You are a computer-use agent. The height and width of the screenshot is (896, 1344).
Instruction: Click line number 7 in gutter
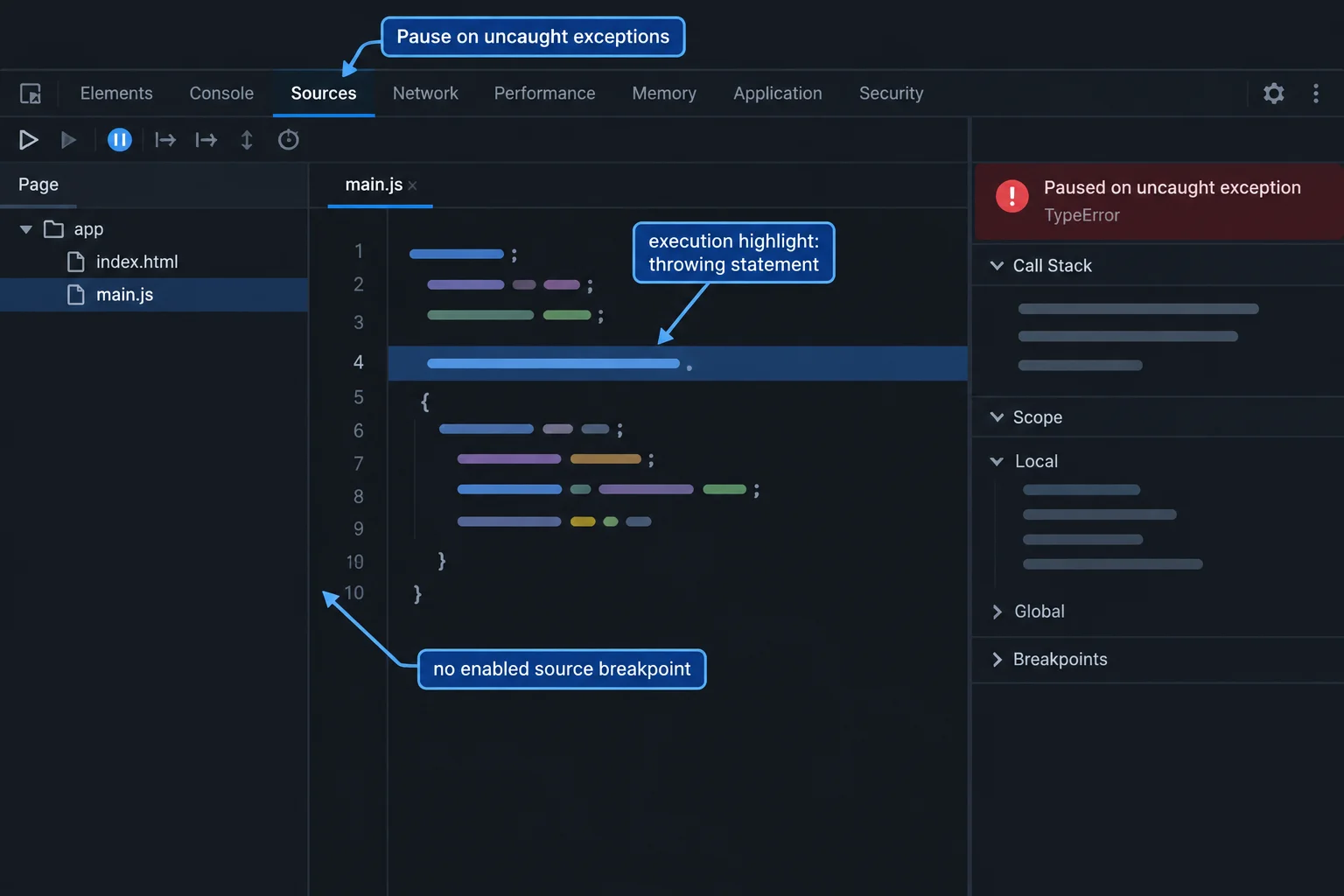coord(358,464)
